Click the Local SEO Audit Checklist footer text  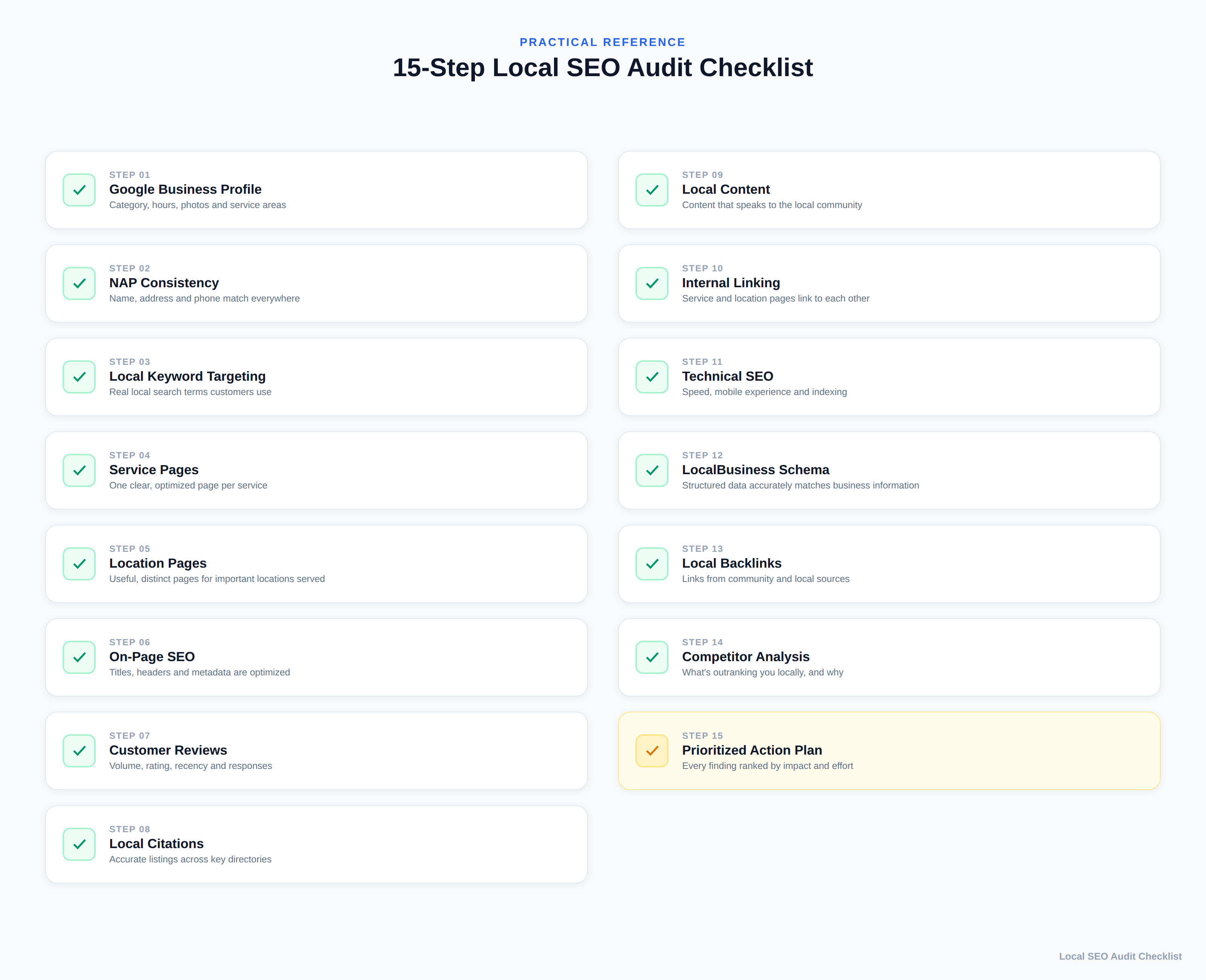[1120, 956]
